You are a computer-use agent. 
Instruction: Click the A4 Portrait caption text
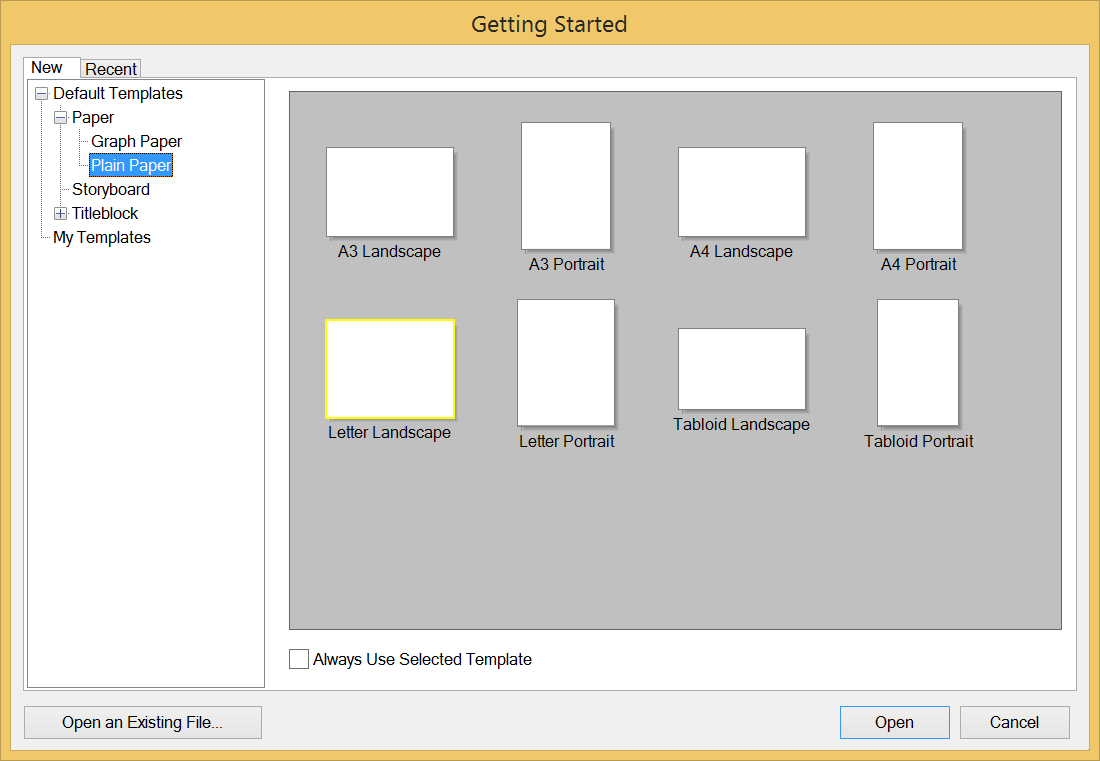coord(918,264)
